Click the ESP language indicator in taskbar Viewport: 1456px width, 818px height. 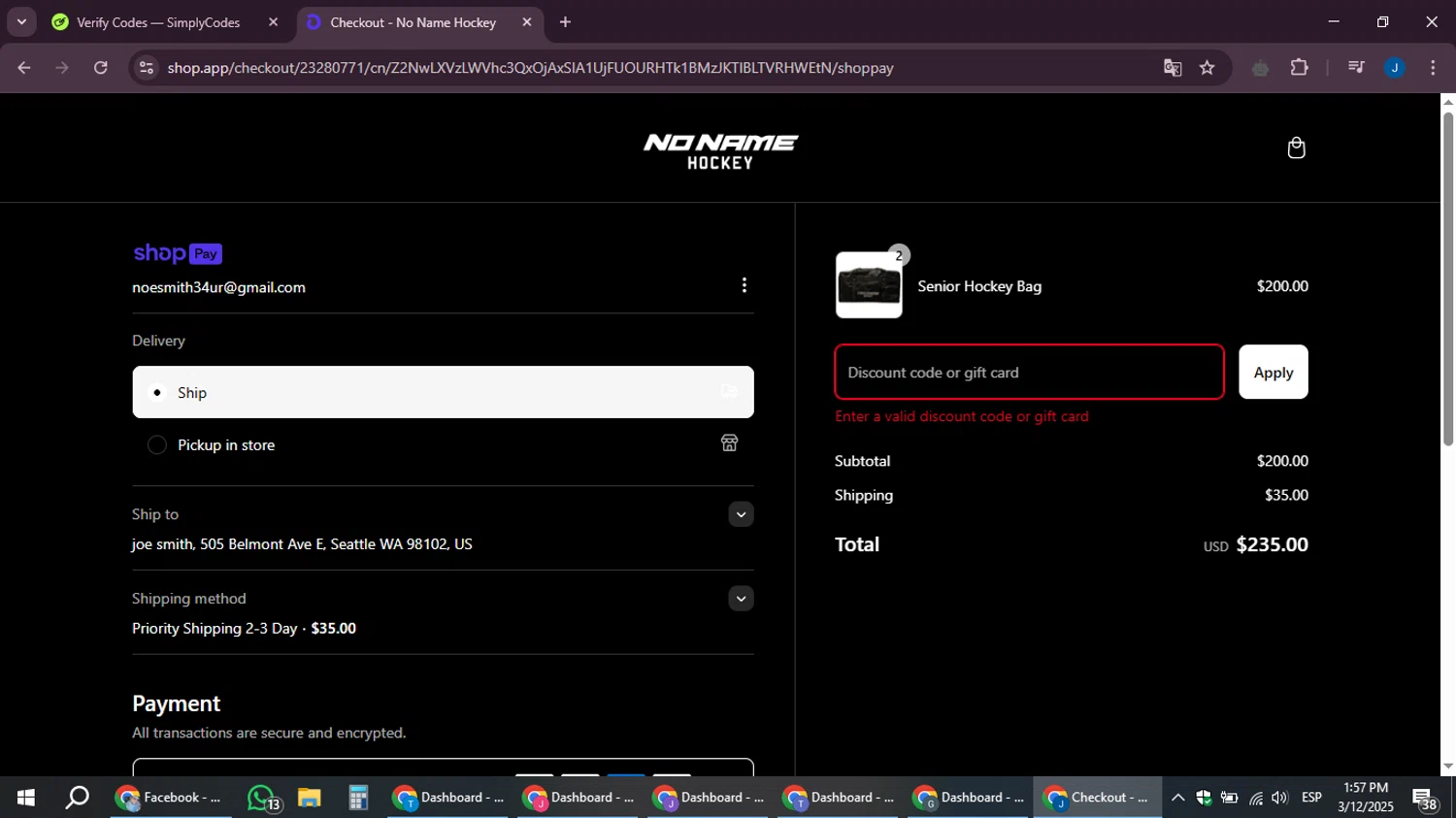1311,798
